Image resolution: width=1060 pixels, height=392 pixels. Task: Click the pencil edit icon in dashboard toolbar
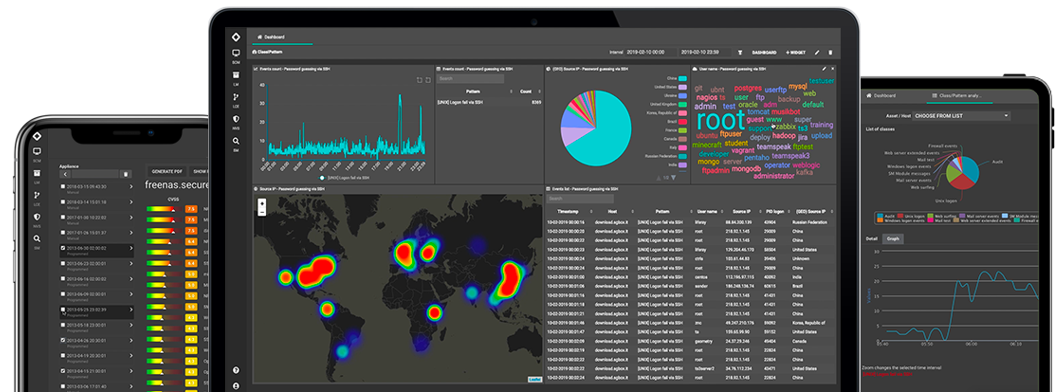tap(817, 52)
